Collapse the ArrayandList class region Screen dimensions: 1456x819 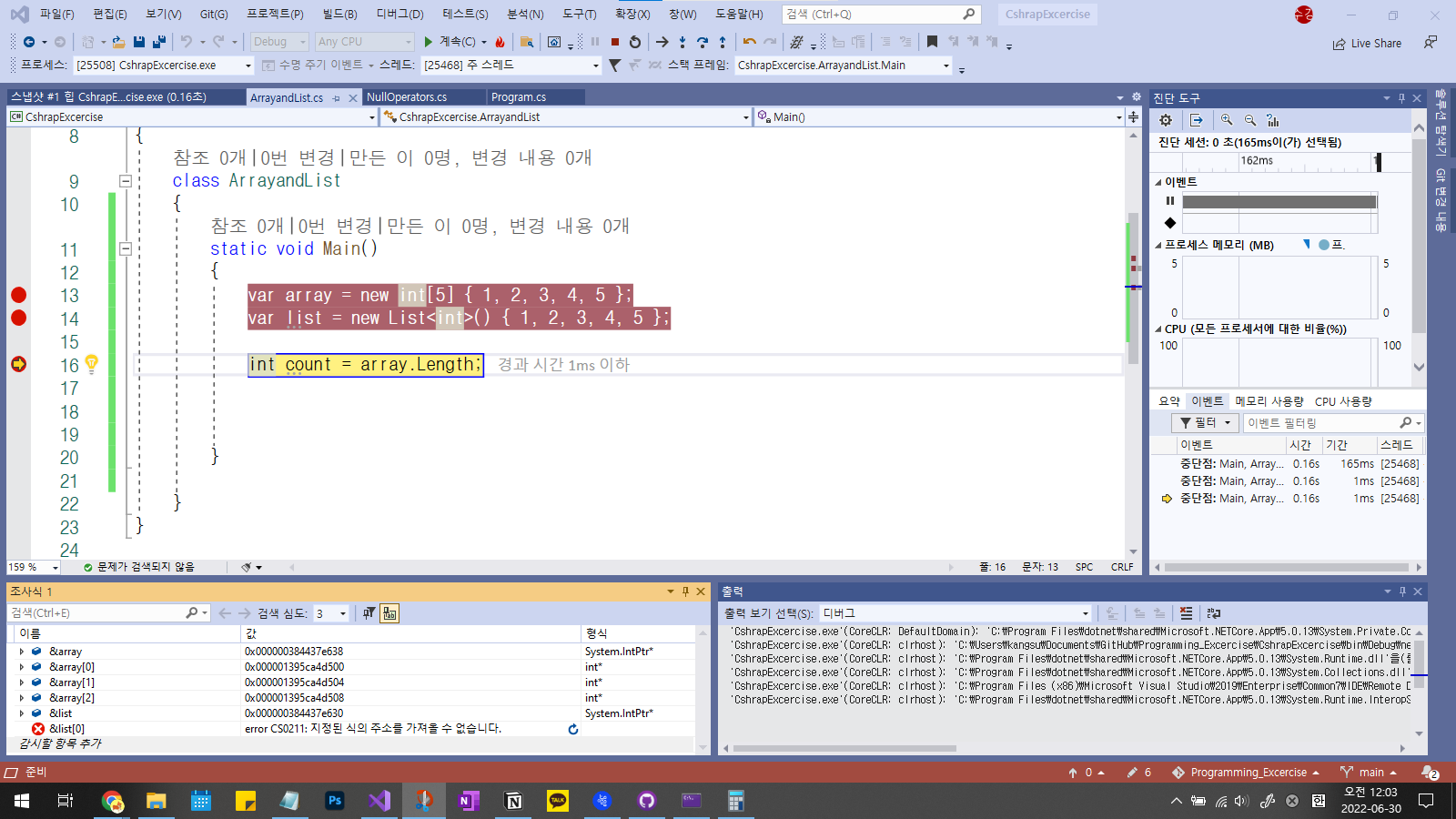click(126, 180)
